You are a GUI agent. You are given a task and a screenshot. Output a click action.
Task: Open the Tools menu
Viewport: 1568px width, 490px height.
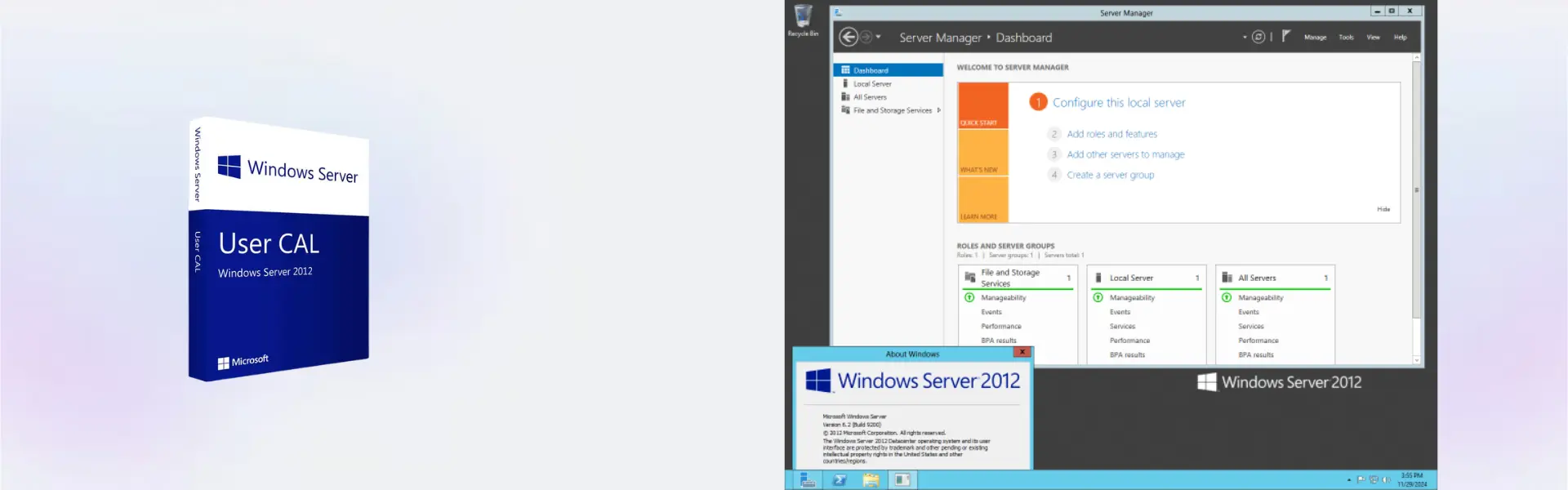point(1346,38)
